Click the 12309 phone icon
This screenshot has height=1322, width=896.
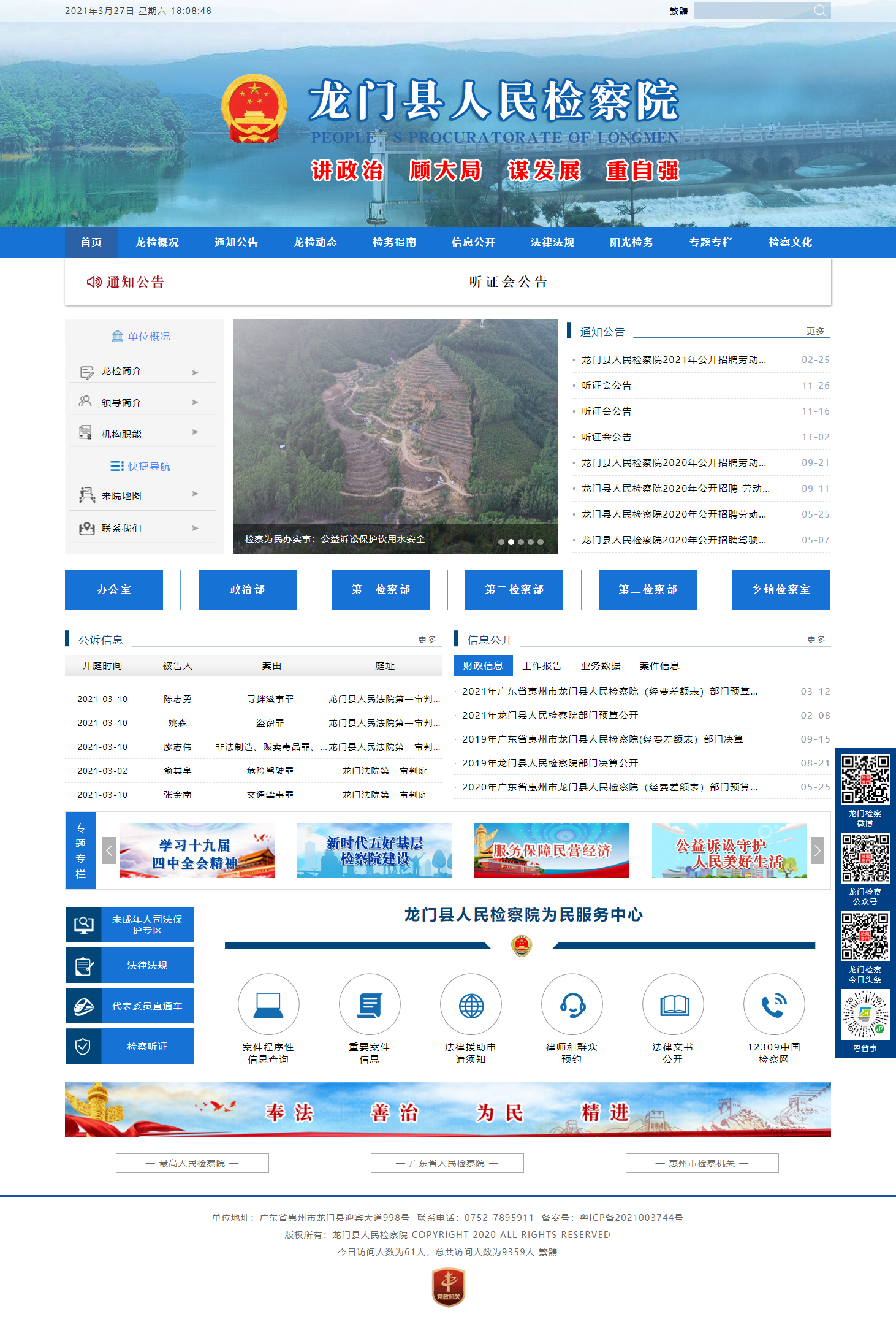click(x=773, y=1004)
